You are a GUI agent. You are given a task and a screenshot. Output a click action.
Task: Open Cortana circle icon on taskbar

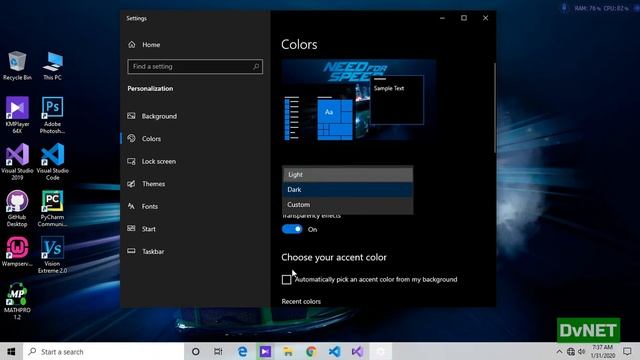196,351
